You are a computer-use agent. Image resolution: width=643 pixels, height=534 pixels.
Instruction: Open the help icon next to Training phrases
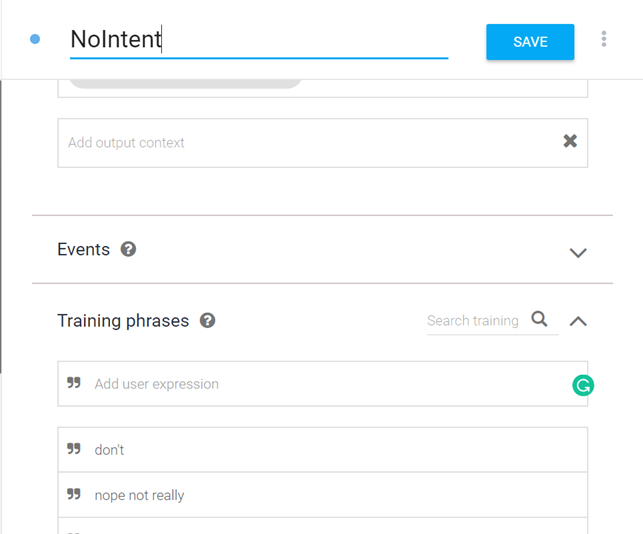[207, 321]
